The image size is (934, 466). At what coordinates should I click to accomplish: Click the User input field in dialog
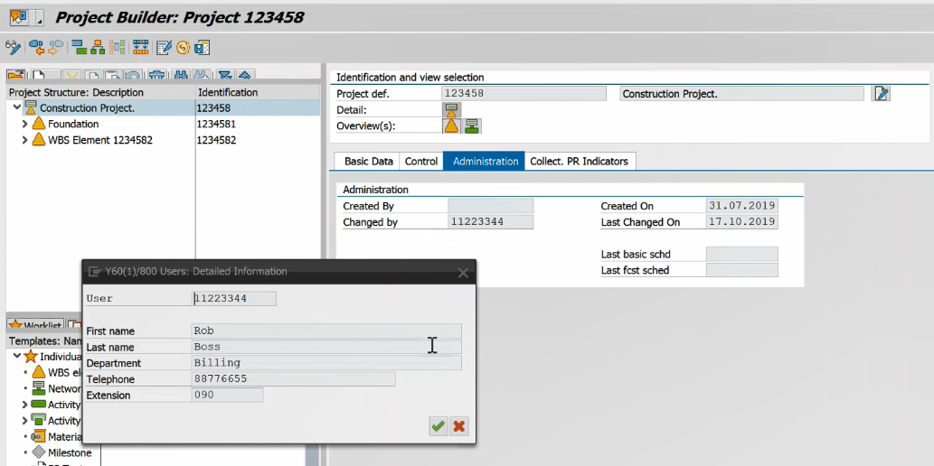234,298
